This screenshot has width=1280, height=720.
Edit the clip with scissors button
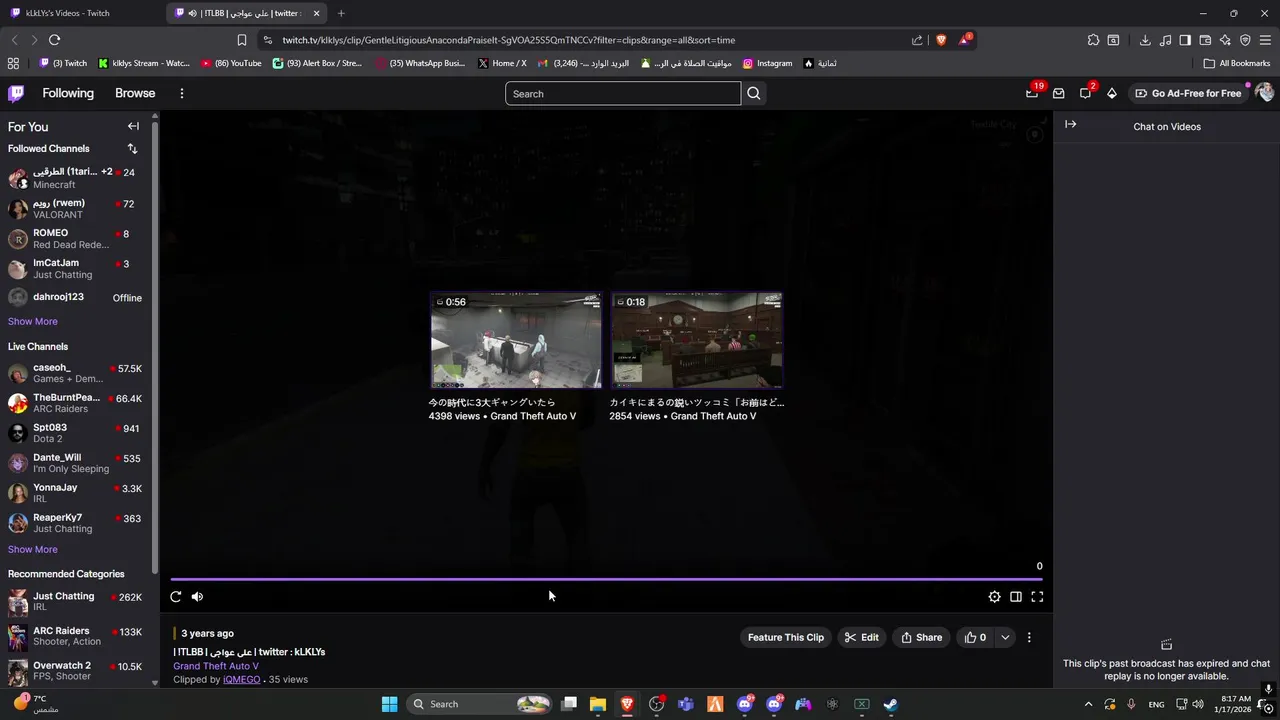click(x=861, y=637)
